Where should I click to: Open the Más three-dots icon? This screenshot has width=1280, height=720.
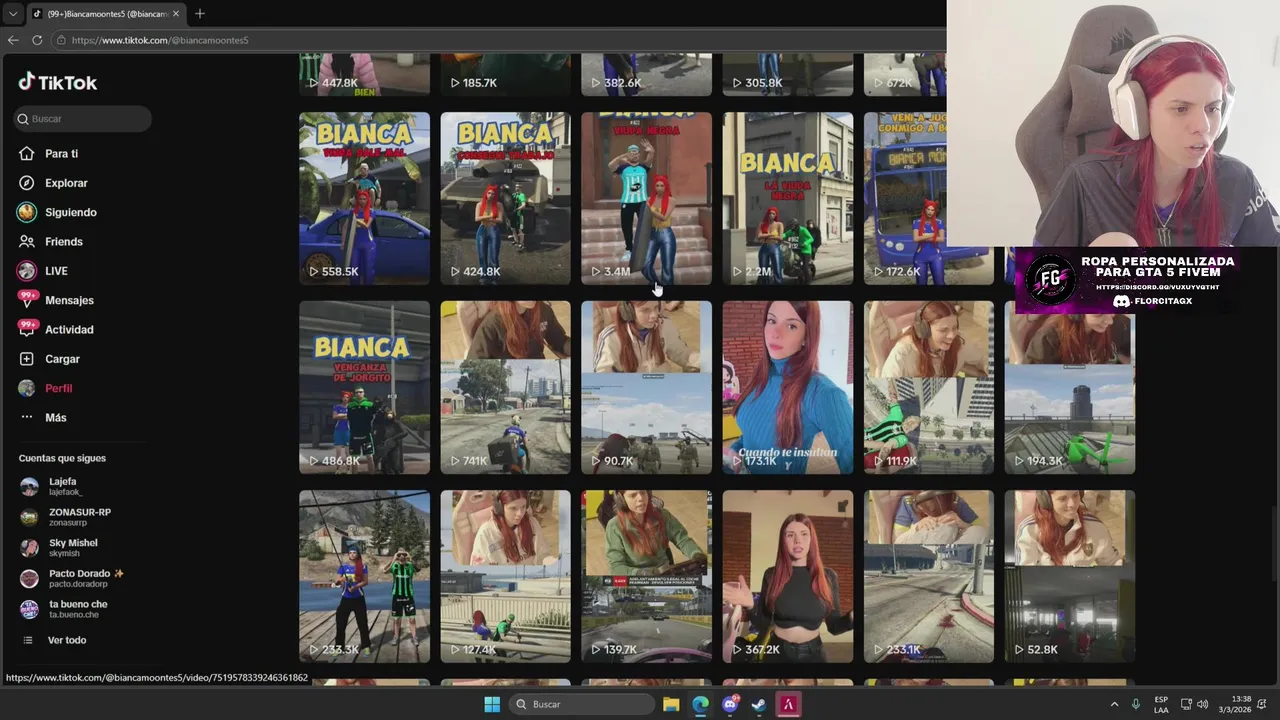click(27, 417)
